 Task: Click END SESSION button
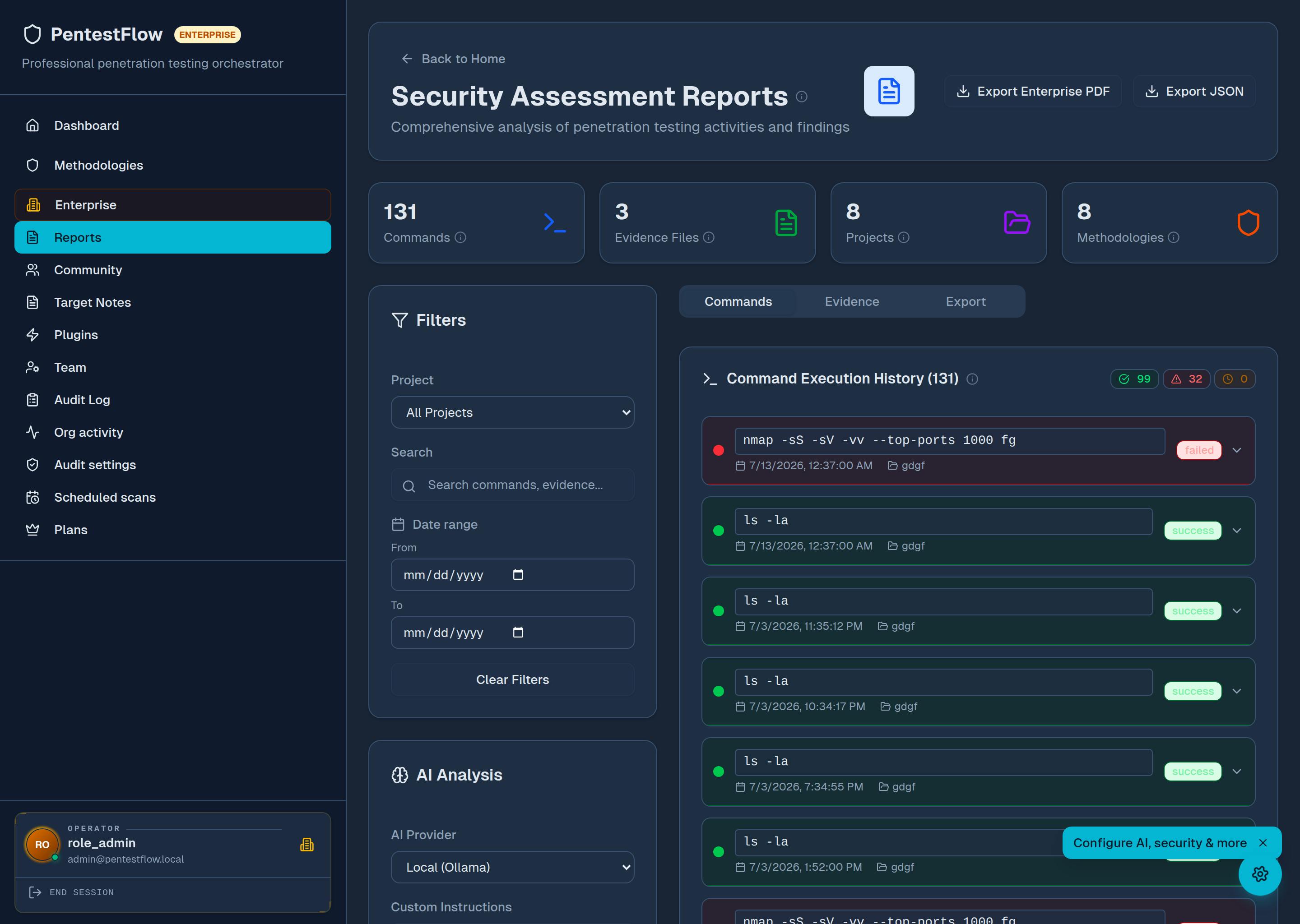tap(71, 892)
